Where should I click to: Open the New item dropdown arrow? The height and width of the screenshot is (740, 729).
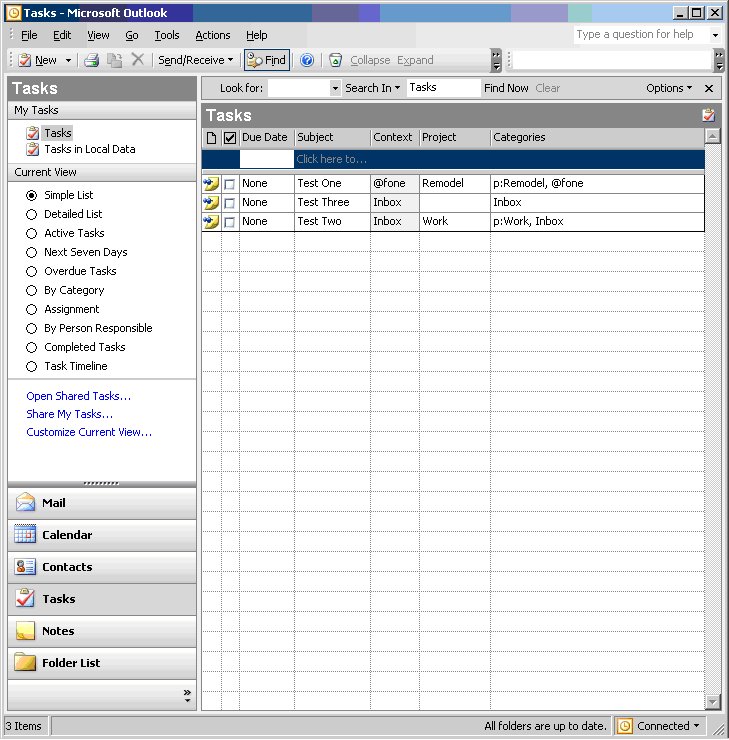[x=68, y=60]
